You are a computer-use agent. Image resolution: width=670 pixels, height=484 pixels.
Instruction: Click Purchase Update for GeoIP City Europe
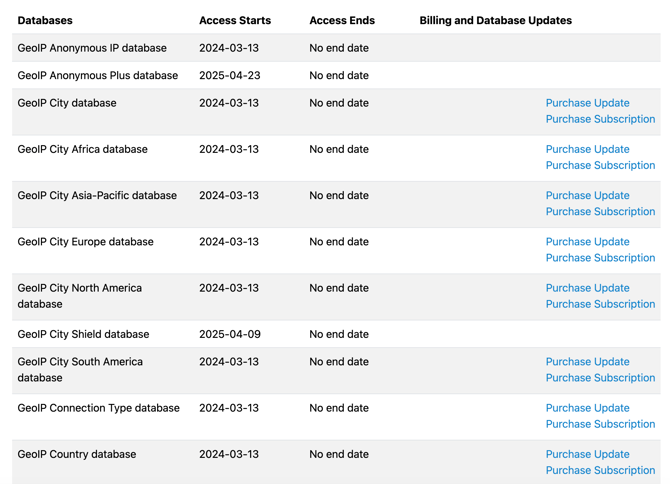point(587,241)
